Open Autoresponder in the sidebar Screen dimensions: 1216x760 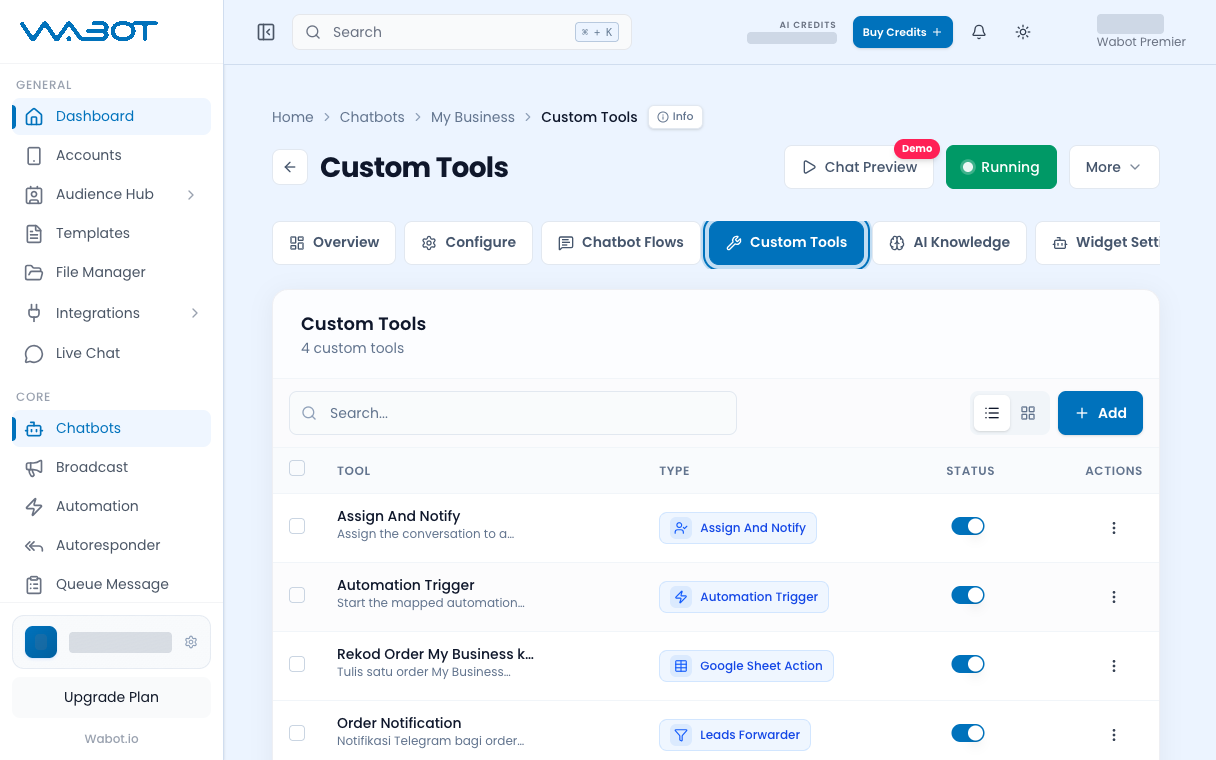point(111,545)
